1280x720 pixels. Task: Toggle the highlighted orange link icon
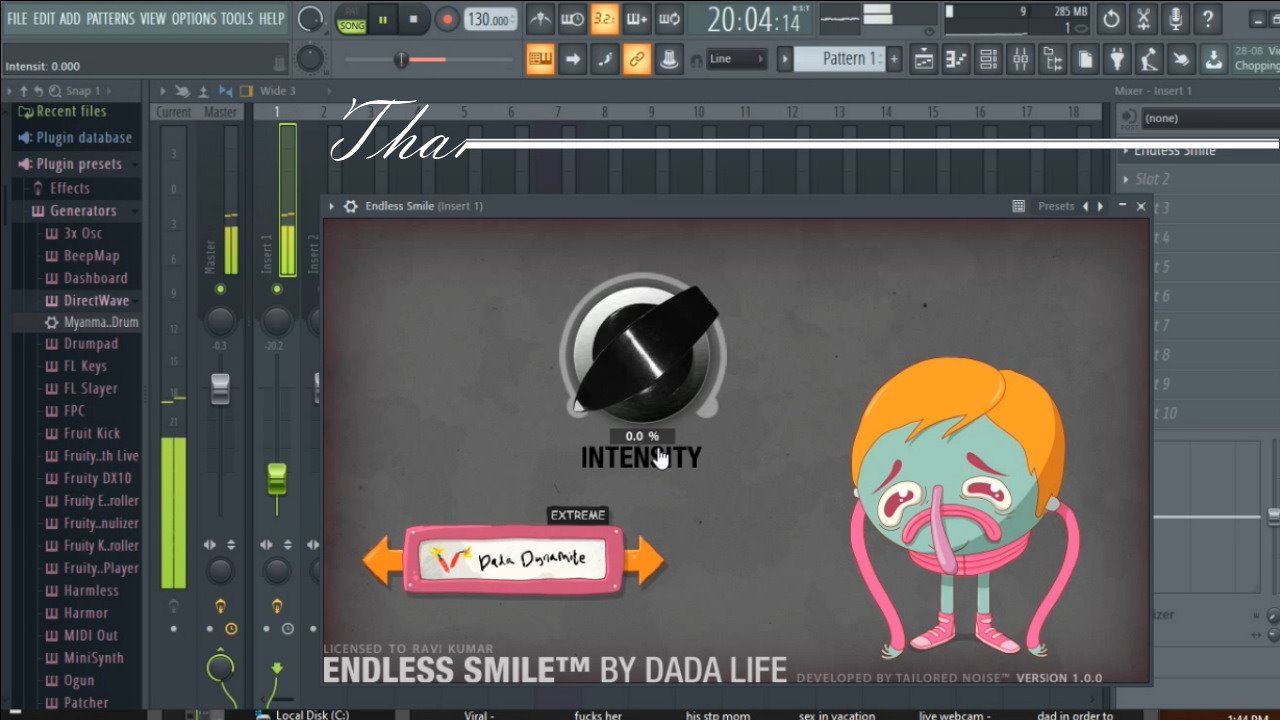pyautogui.click(x=637, y=59)
